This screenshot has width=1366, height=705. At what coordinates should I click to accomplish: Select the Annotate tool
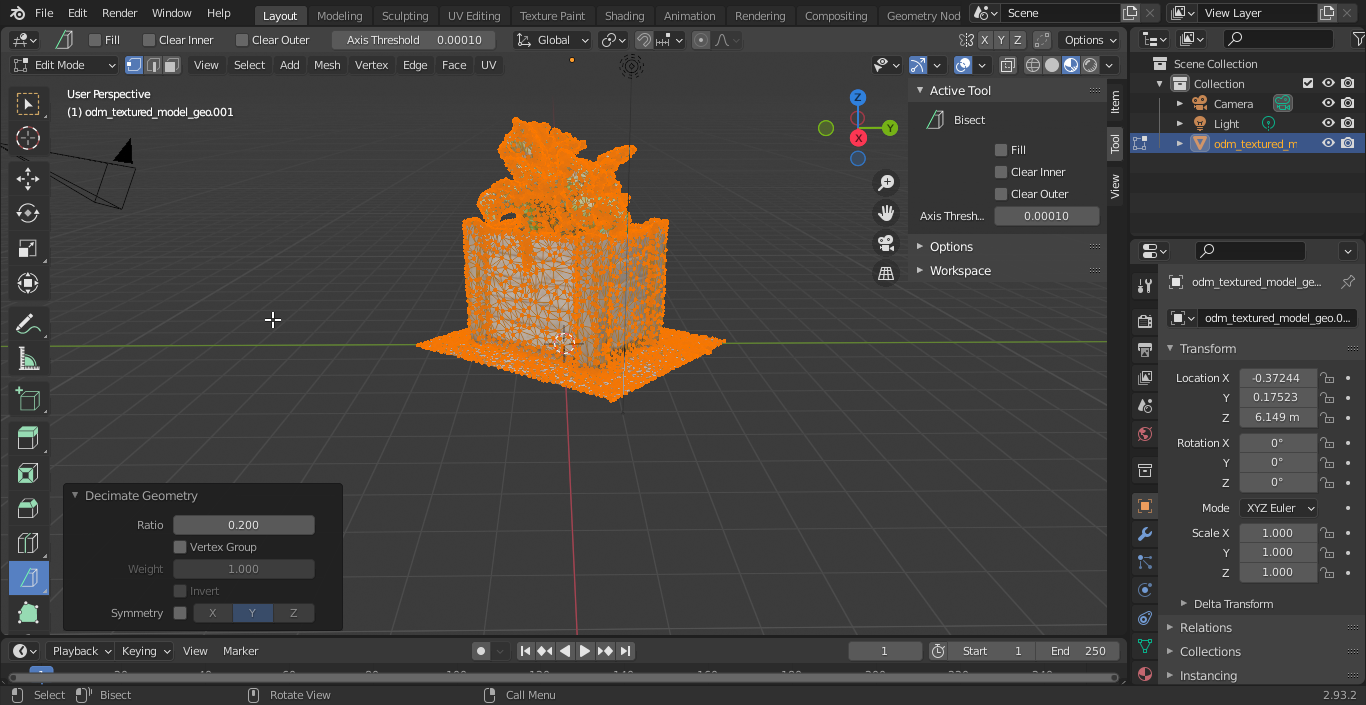[x=28, y=324]
